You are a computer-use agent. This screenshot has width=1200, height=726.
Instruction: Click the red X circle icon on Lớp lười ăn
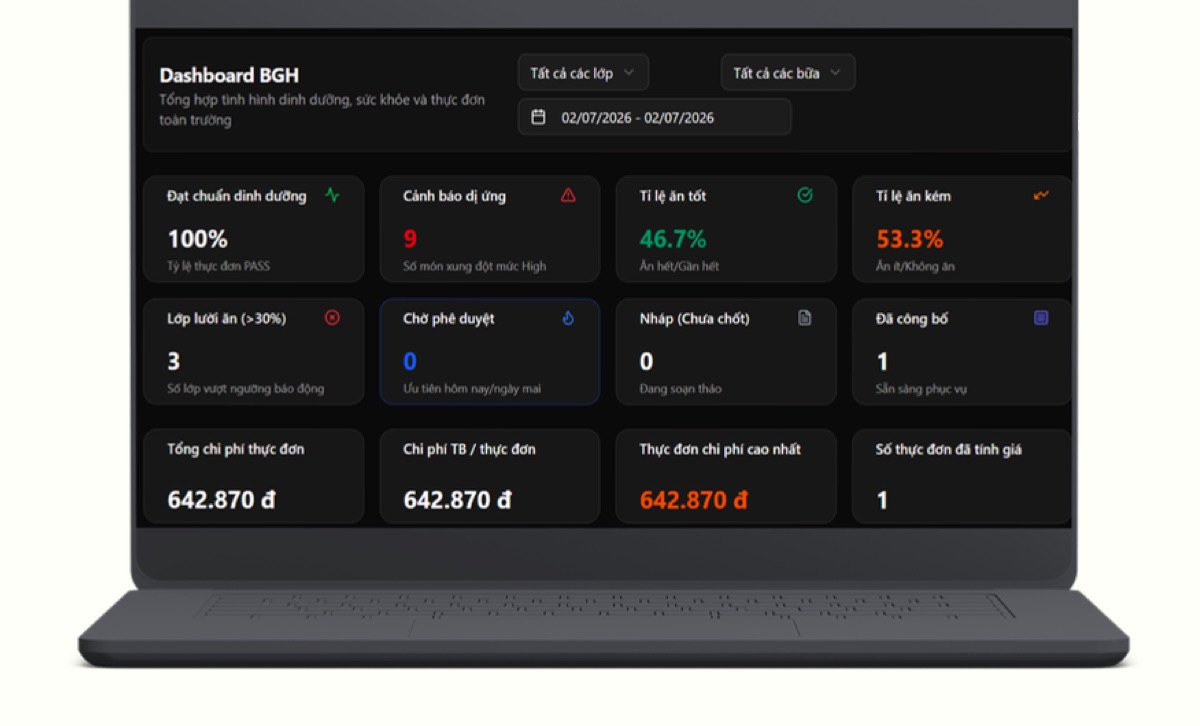click(x=332, y=317)
